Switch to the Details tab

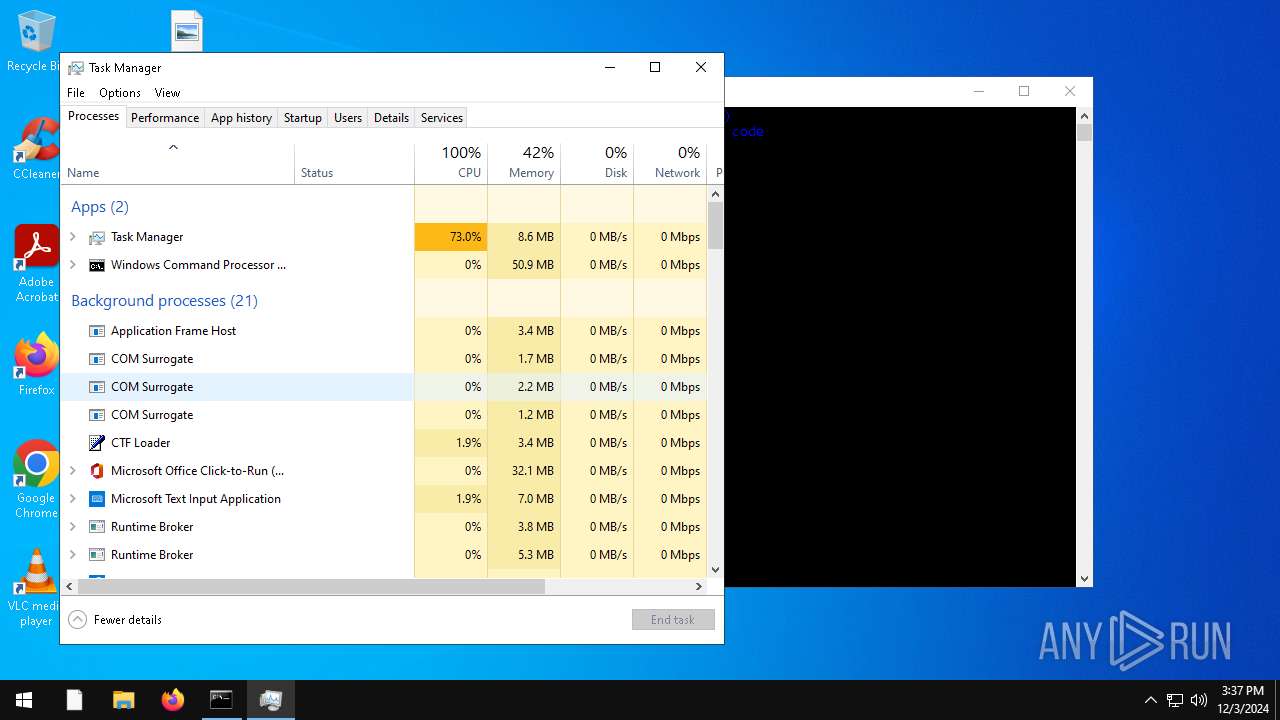click(391, 118)
